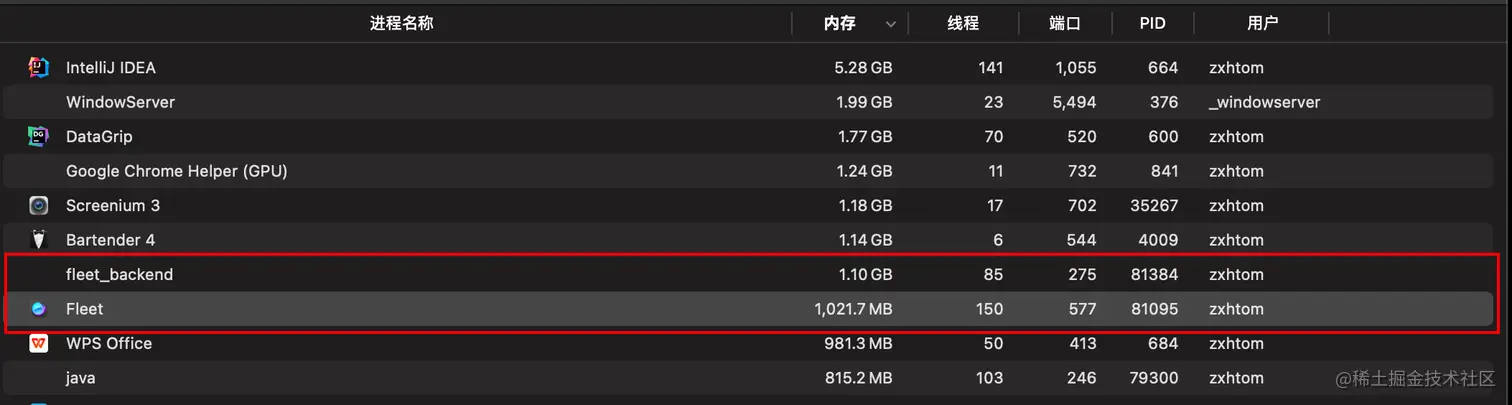Toggle sort direction arrow in 内存 column

(890, 24)
